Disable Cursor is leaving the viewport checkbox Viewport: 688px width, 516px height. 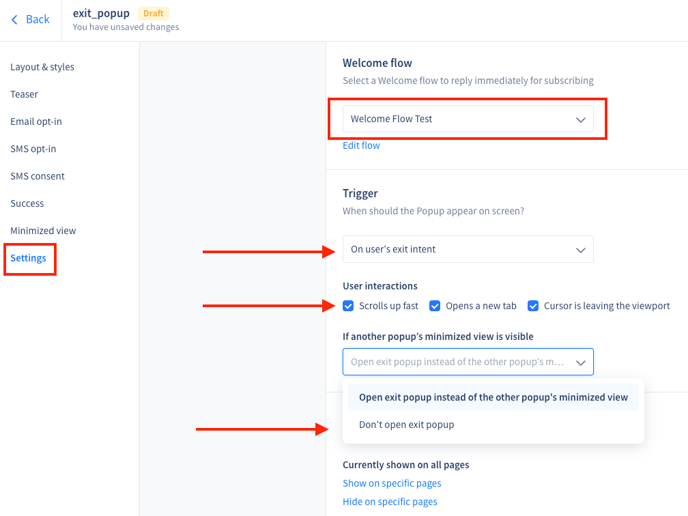pyautogui.click(x=533, y=306)
